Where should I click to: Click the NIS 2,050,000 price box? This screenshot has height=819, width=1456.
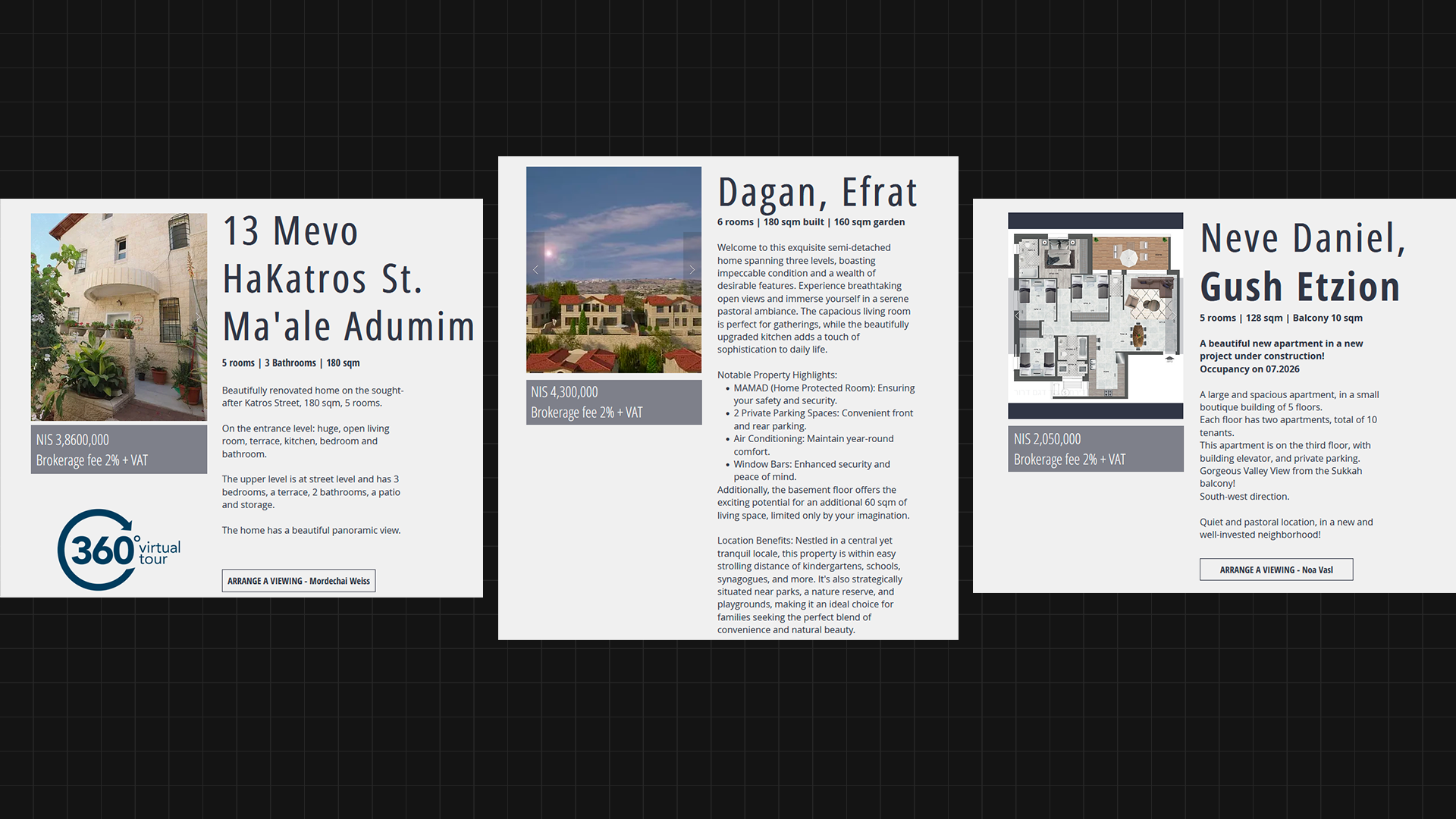click(1095, 449)
